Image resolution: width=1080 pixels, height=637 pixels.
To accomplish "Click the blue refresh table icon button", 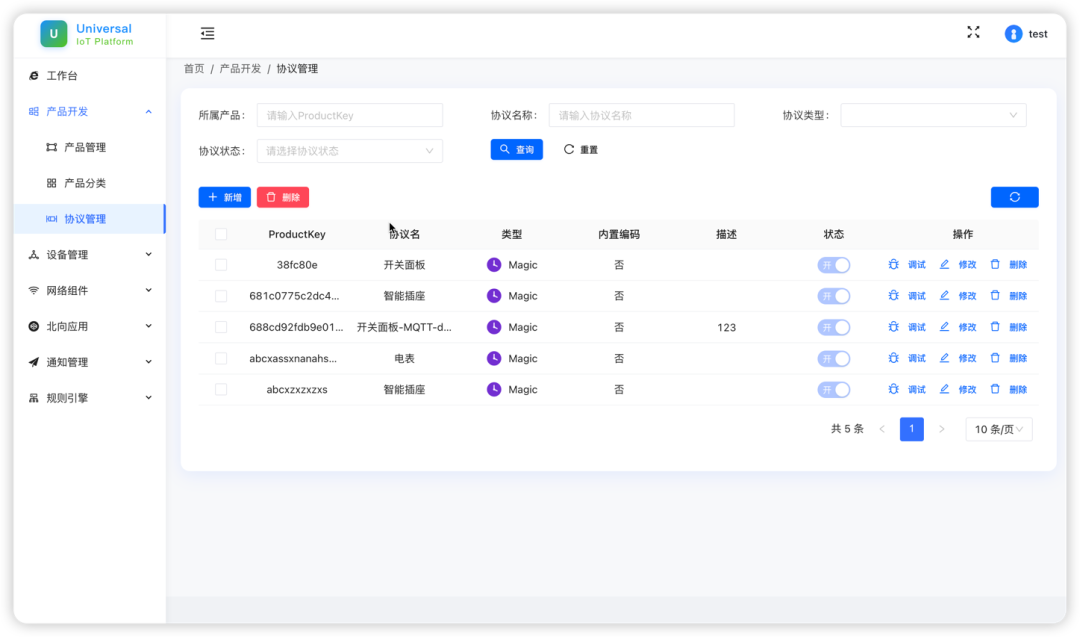I will coord(1014,197).
